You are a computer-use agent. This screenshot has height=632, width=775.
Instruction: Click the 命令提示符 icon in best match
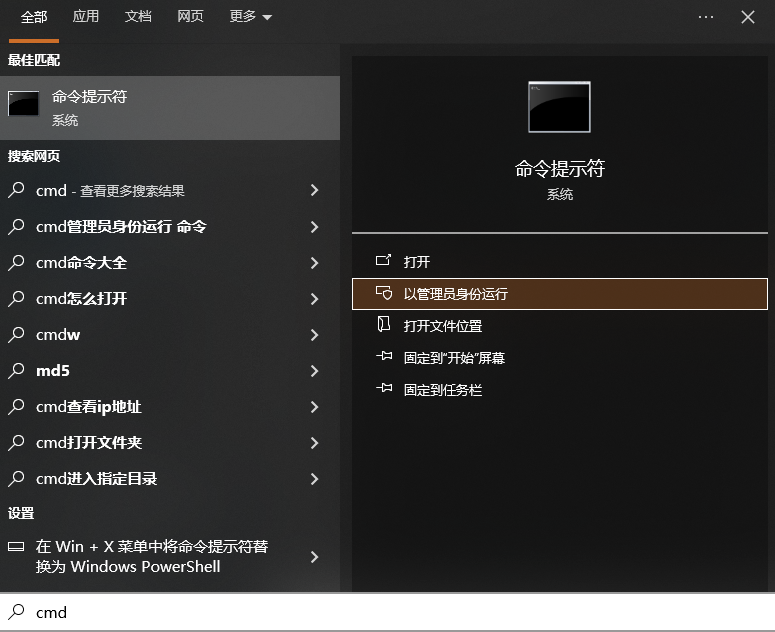tap(23, 103)
